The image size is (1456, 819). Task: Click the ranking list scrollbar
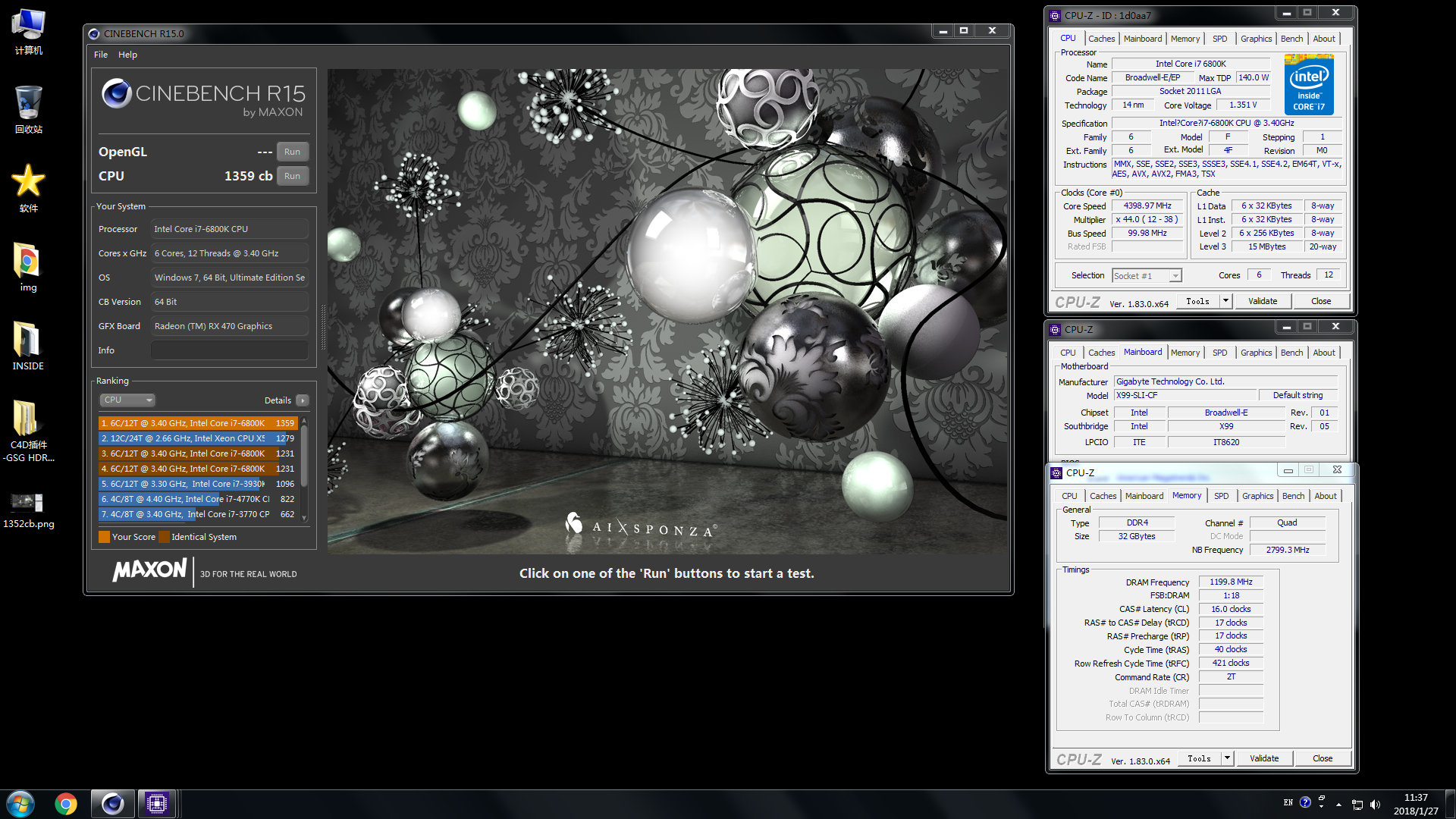(x=304, y=455)
